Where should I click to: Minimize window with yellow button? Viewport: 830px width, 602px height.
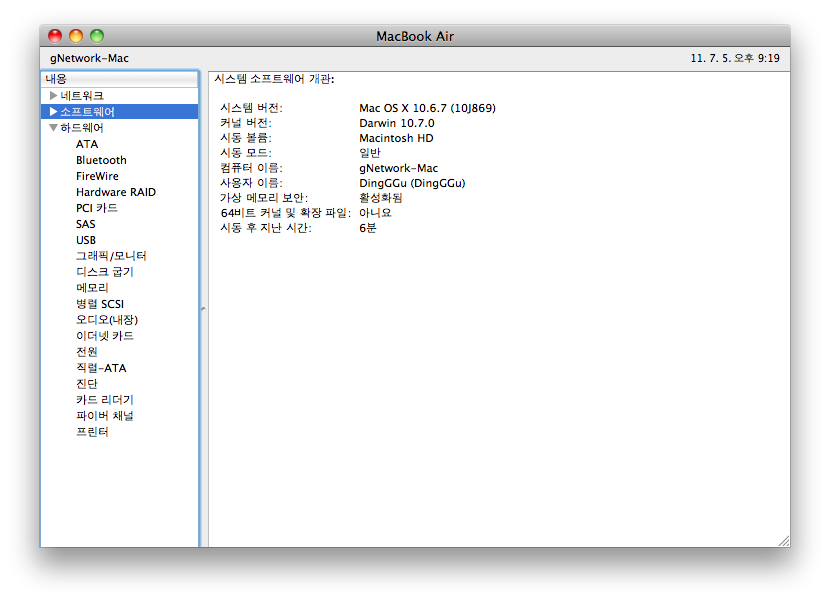pos(76,36)
